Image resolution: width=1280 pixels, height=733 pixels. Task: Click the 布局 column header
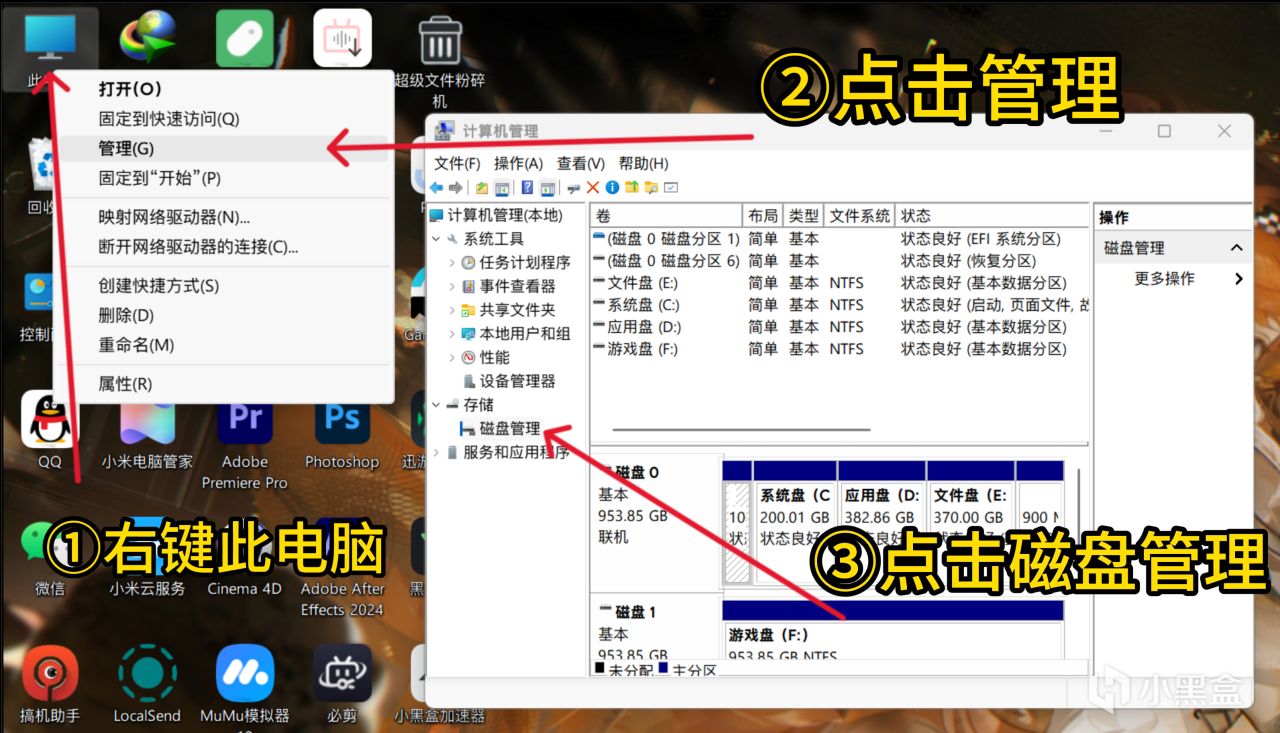762,215
